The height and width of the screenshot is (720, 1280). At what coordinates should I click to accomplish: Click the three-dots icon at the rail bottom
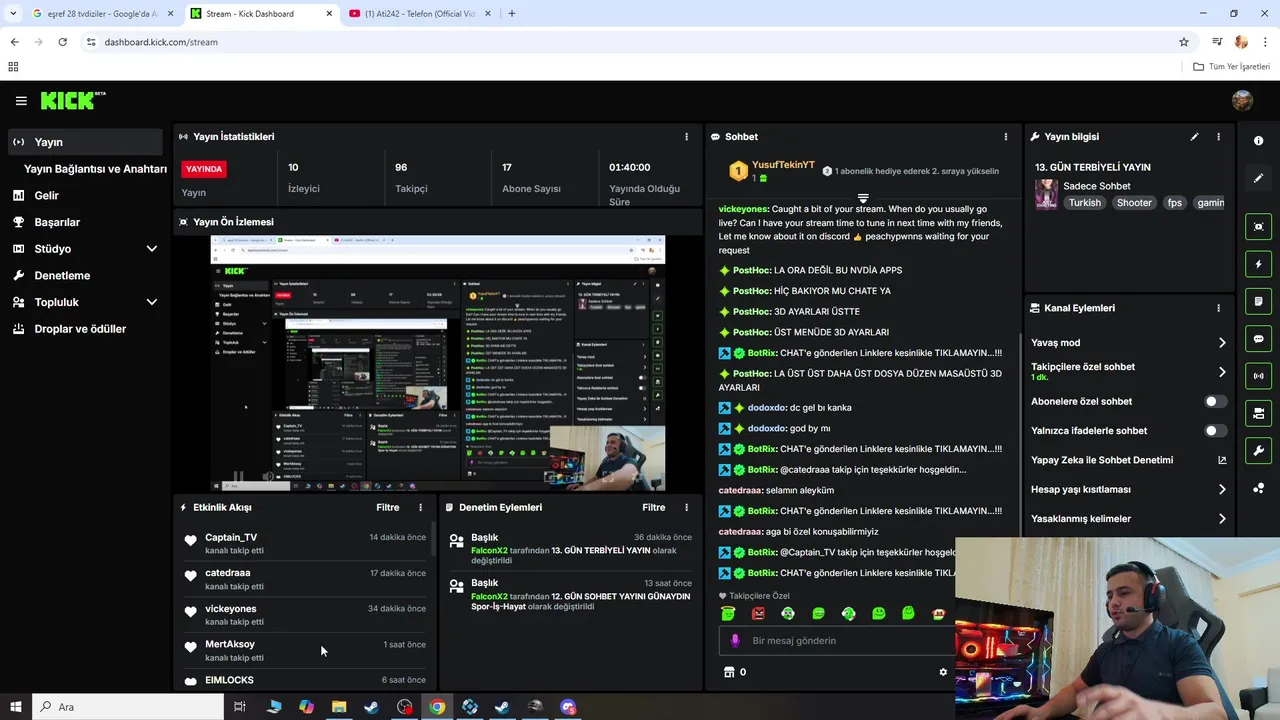click(1258, 488)
